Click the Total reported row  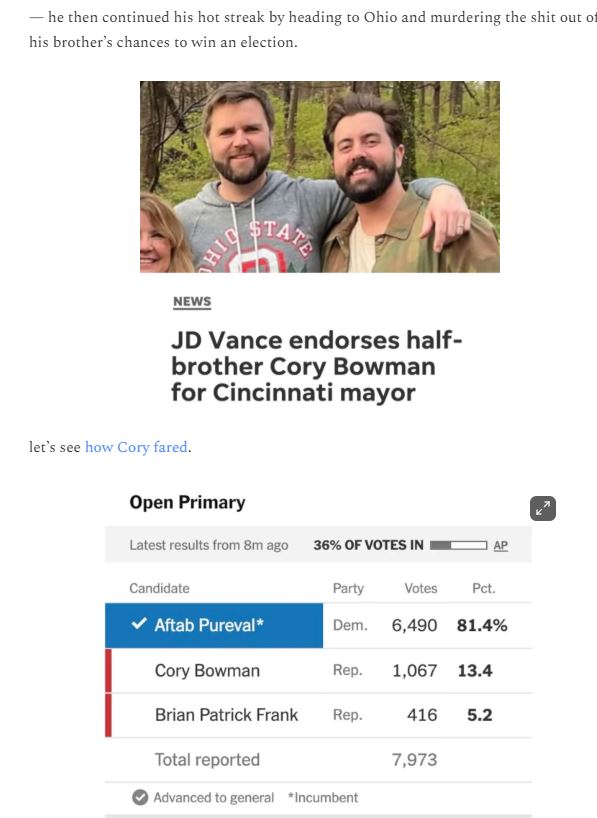point(318,760)
